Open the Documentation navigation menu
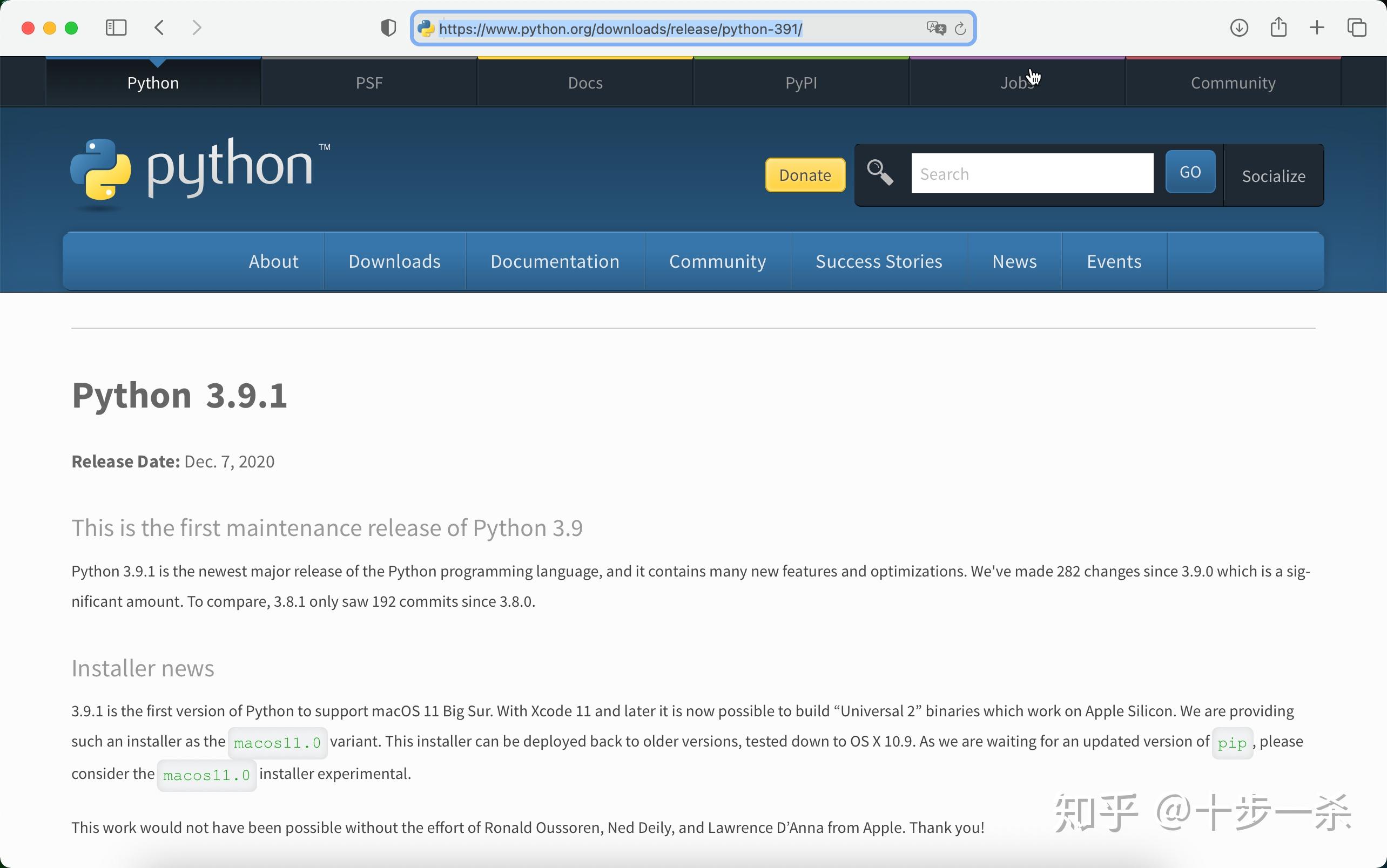 [x=554, y=261]
